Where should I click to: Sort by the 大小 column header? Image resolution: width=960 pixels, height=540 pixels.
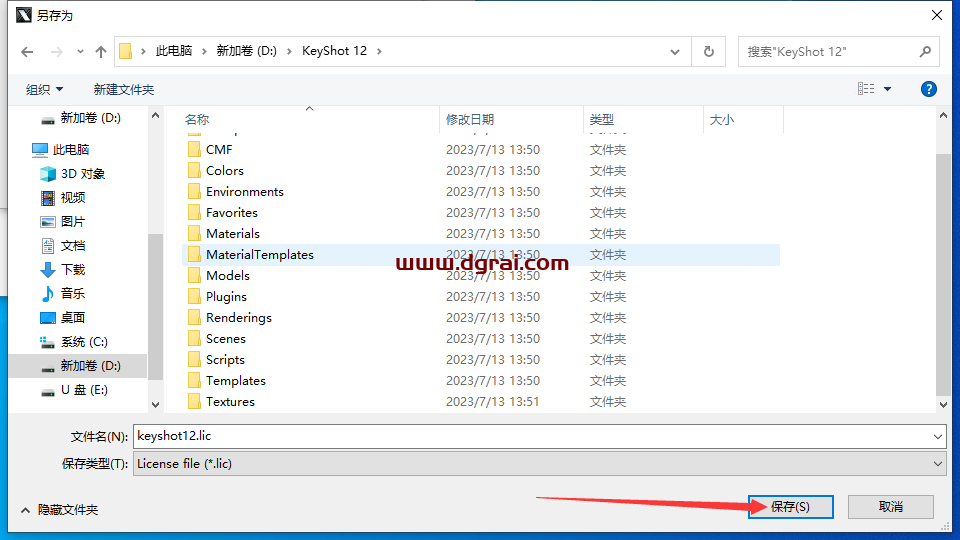point(721,119)
